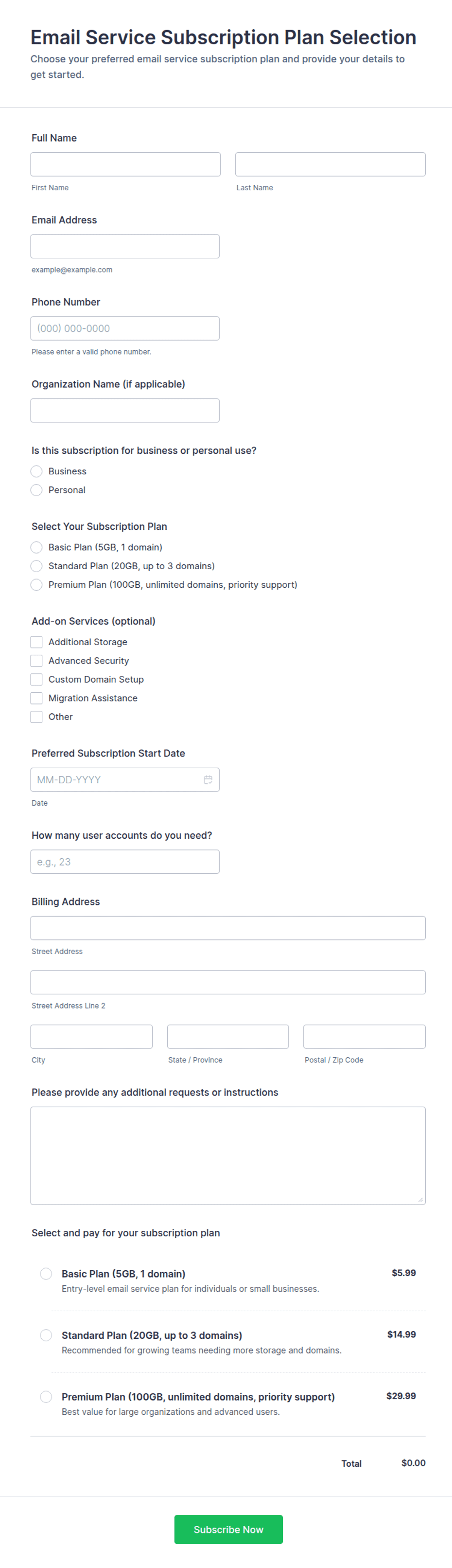Click the additional requests text area
Image resolution: width=452 pixels, height=1568 pixels.
tap(227, 1154)
